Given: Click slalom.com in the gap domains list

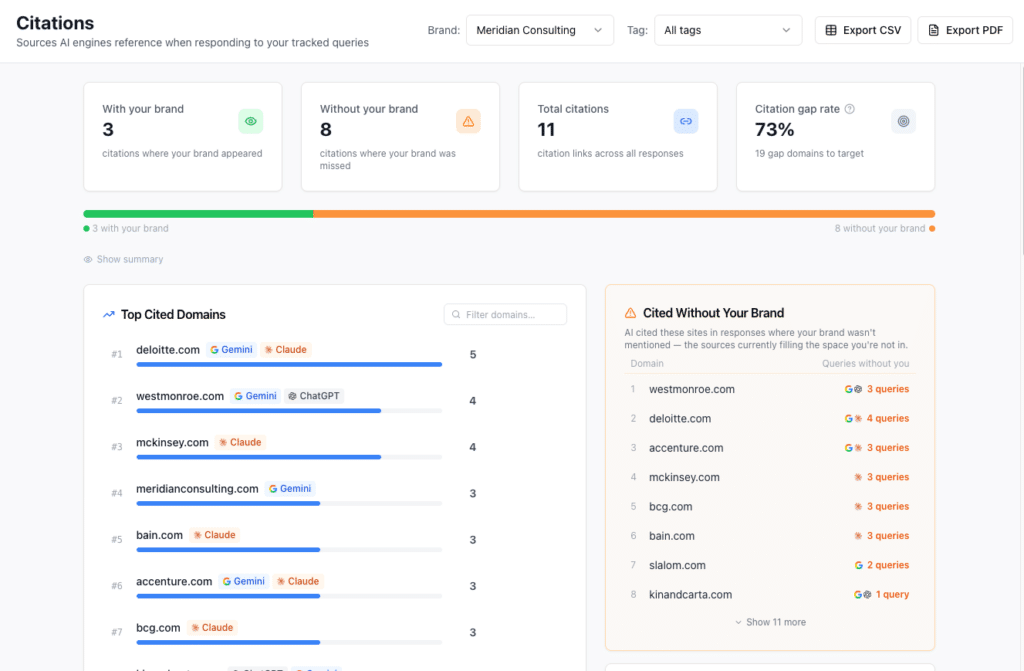Looking at the screenshot, I should click(x=677, y=565).
